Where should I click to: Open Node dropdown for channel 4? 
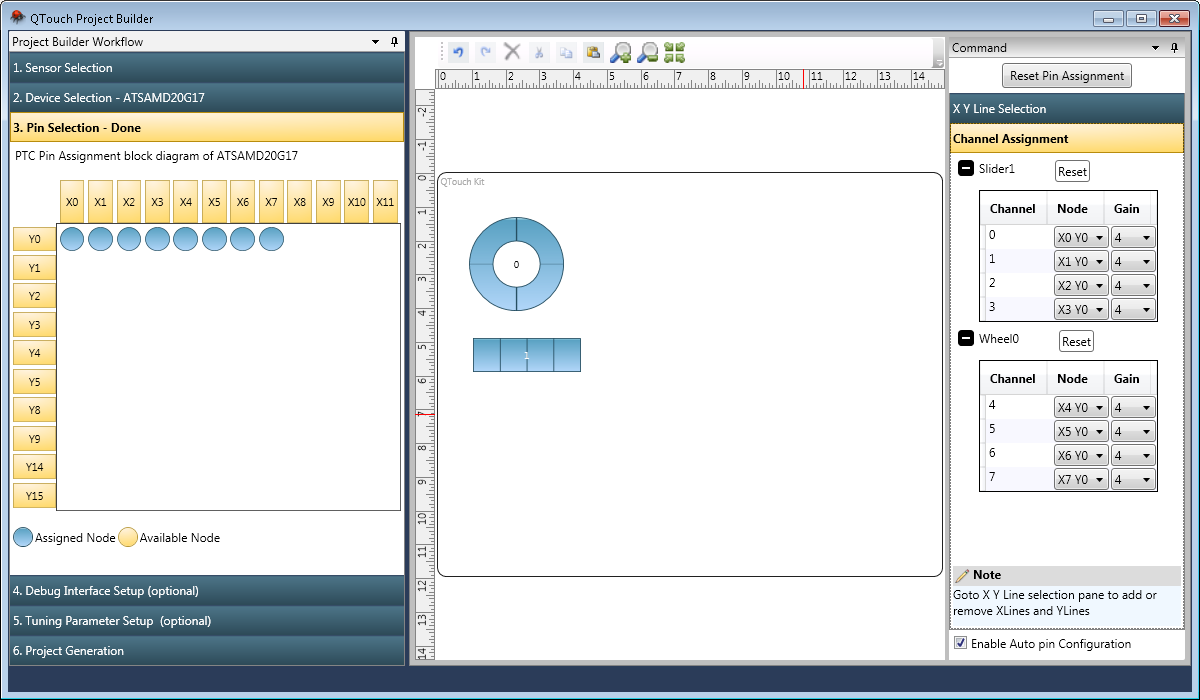pos(1081,408)
